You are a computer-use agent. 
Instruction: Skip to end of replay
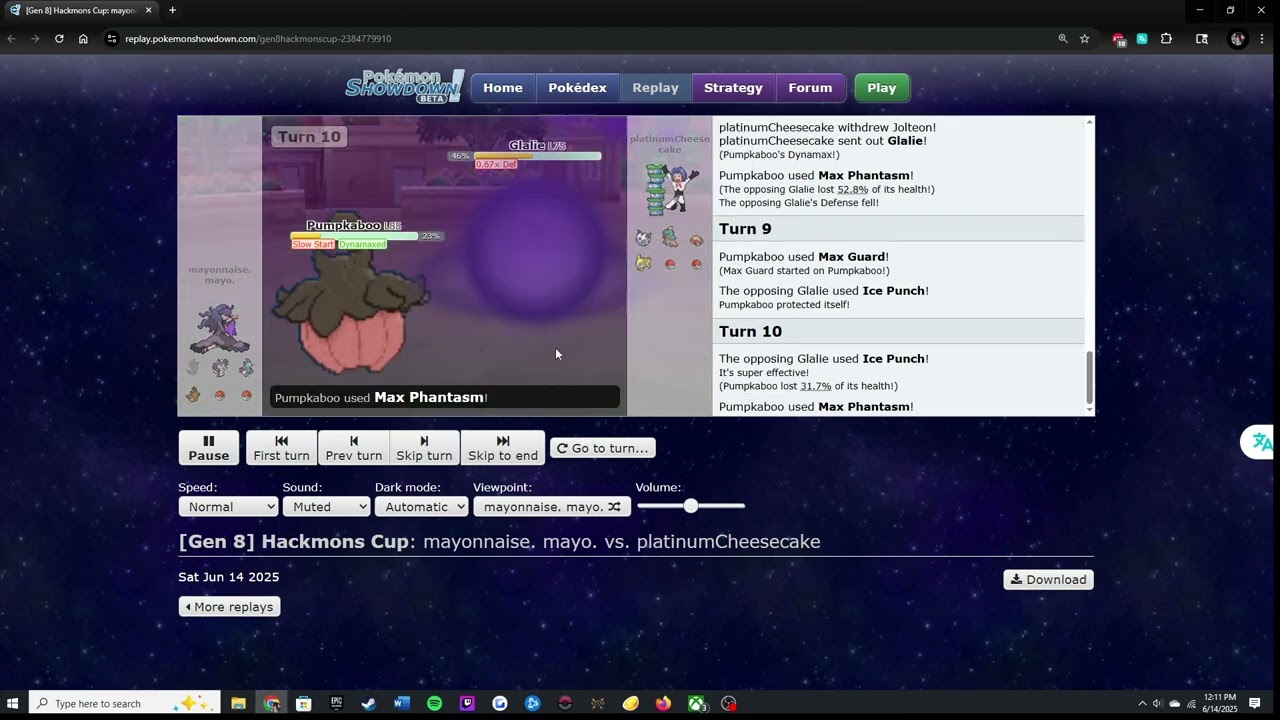click(503, 448)
